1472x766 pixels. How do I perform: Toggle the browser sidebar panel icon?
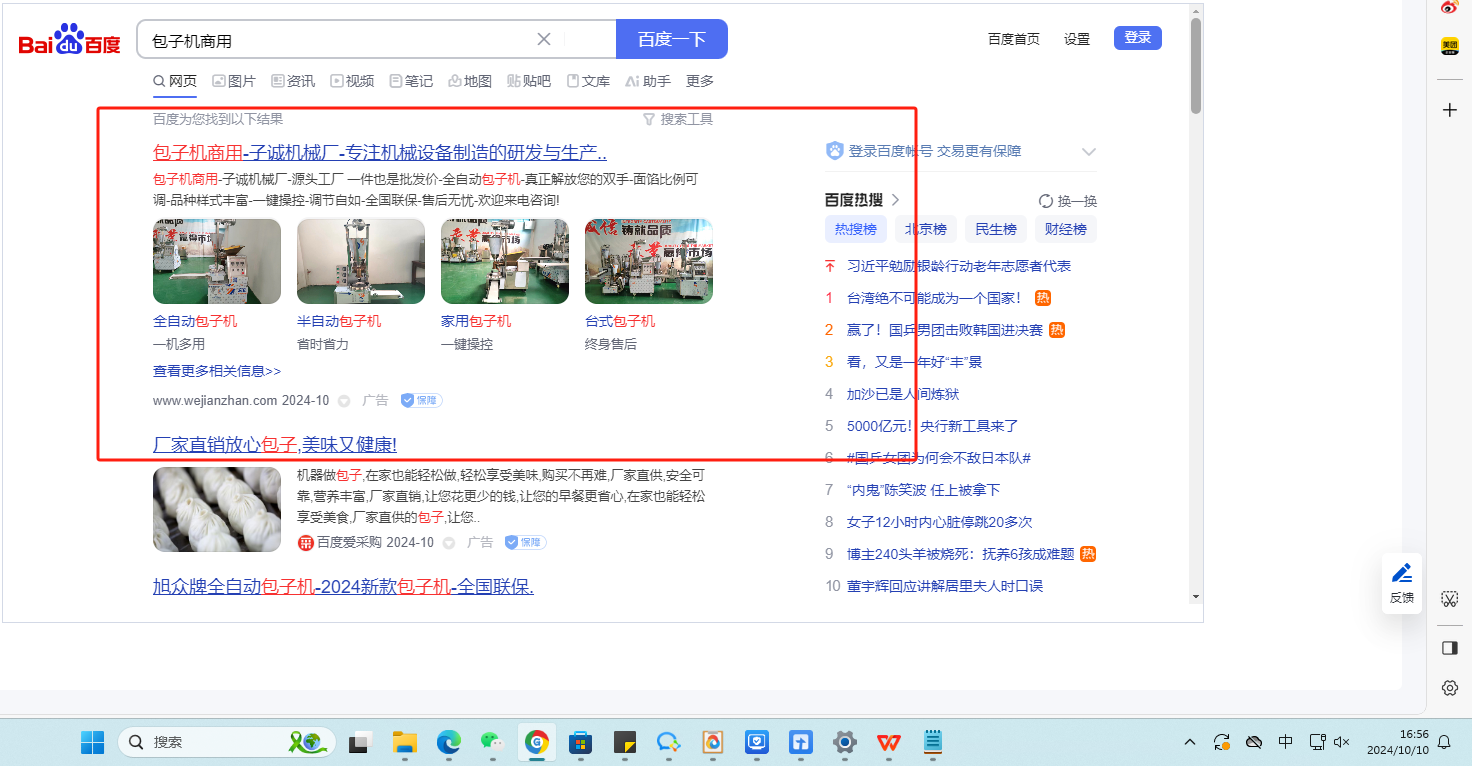pyautogui.click(x=1449, y=648)
